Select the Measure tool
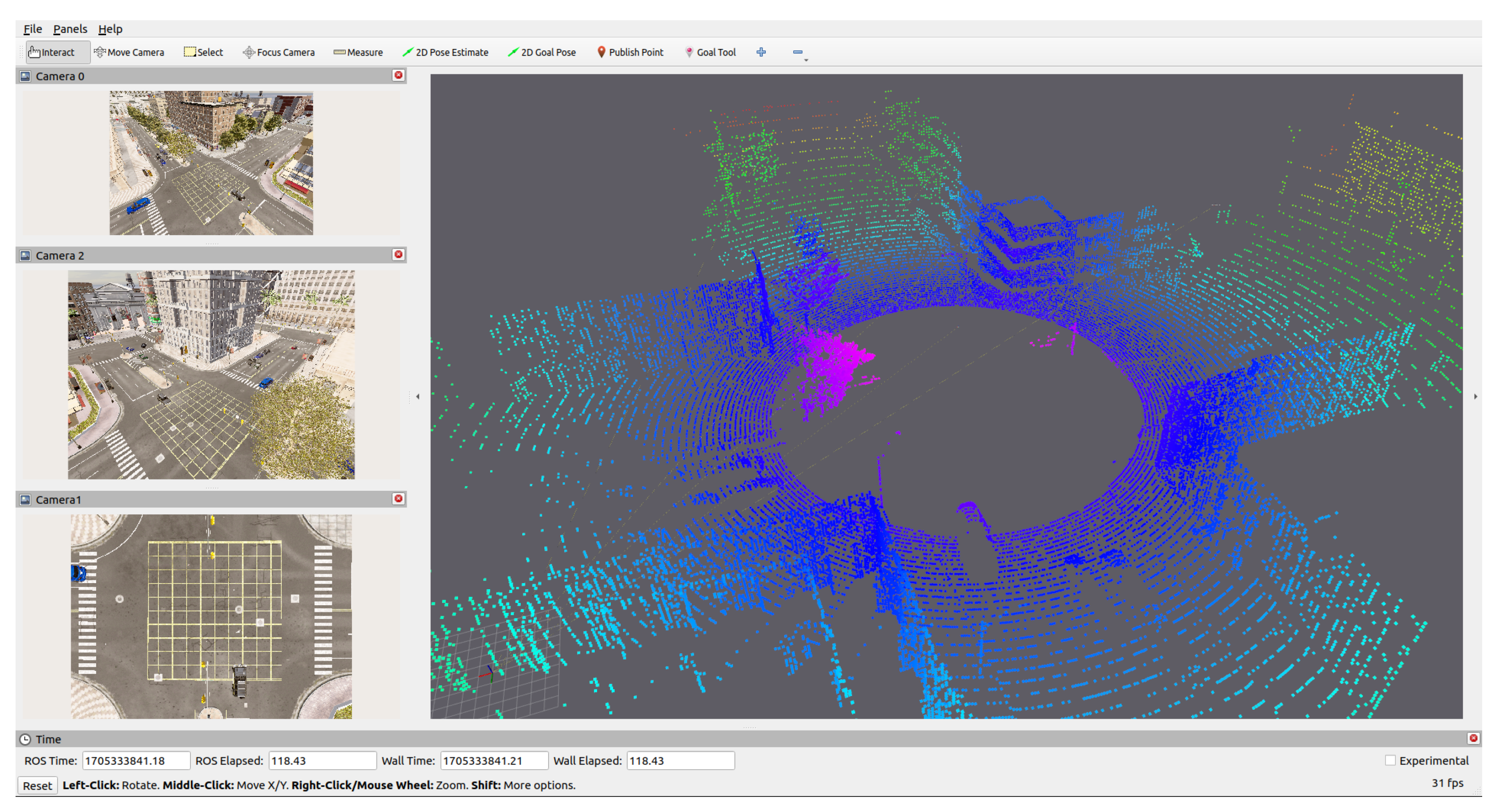This screenshot has width=1493, height=812. pos(358,52)
